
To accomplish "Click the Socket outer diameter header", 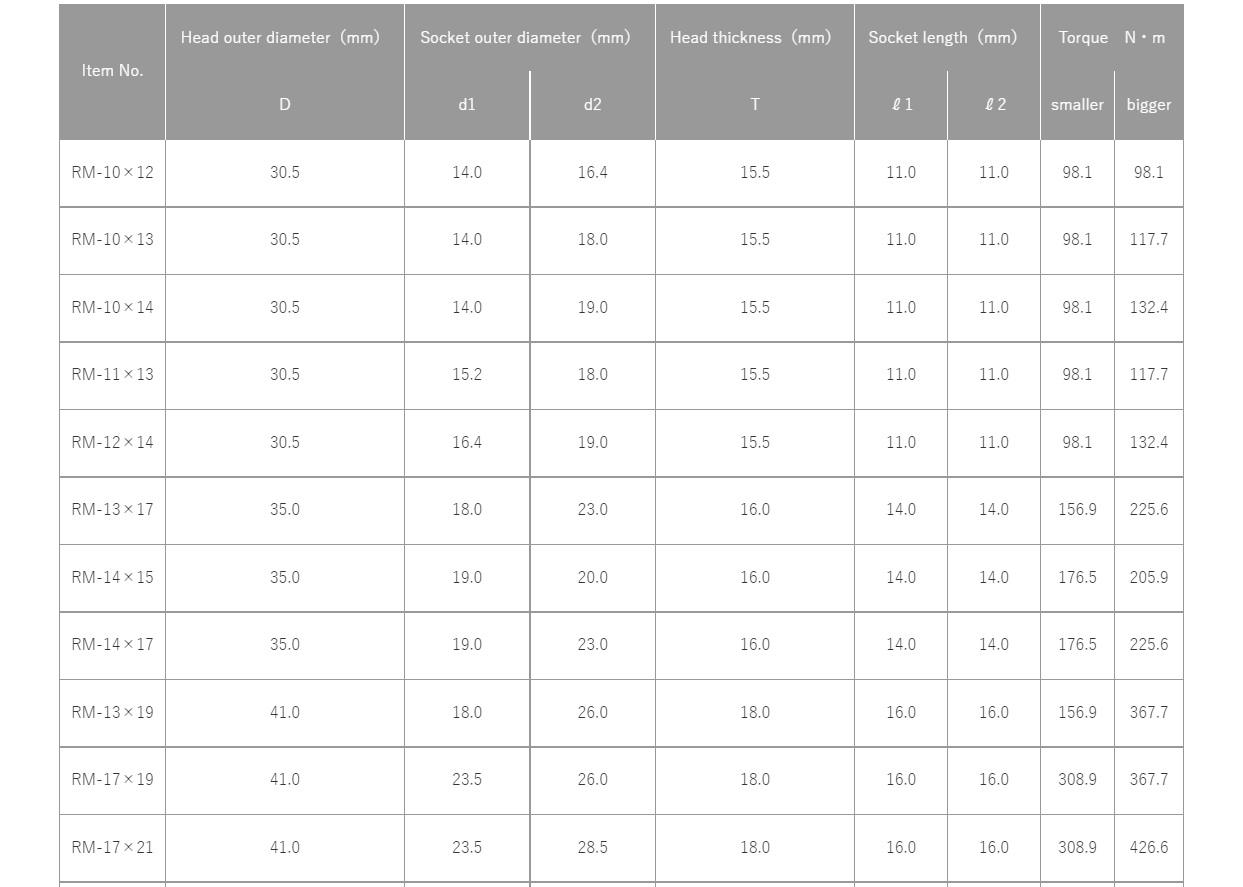I will [525, 38].
